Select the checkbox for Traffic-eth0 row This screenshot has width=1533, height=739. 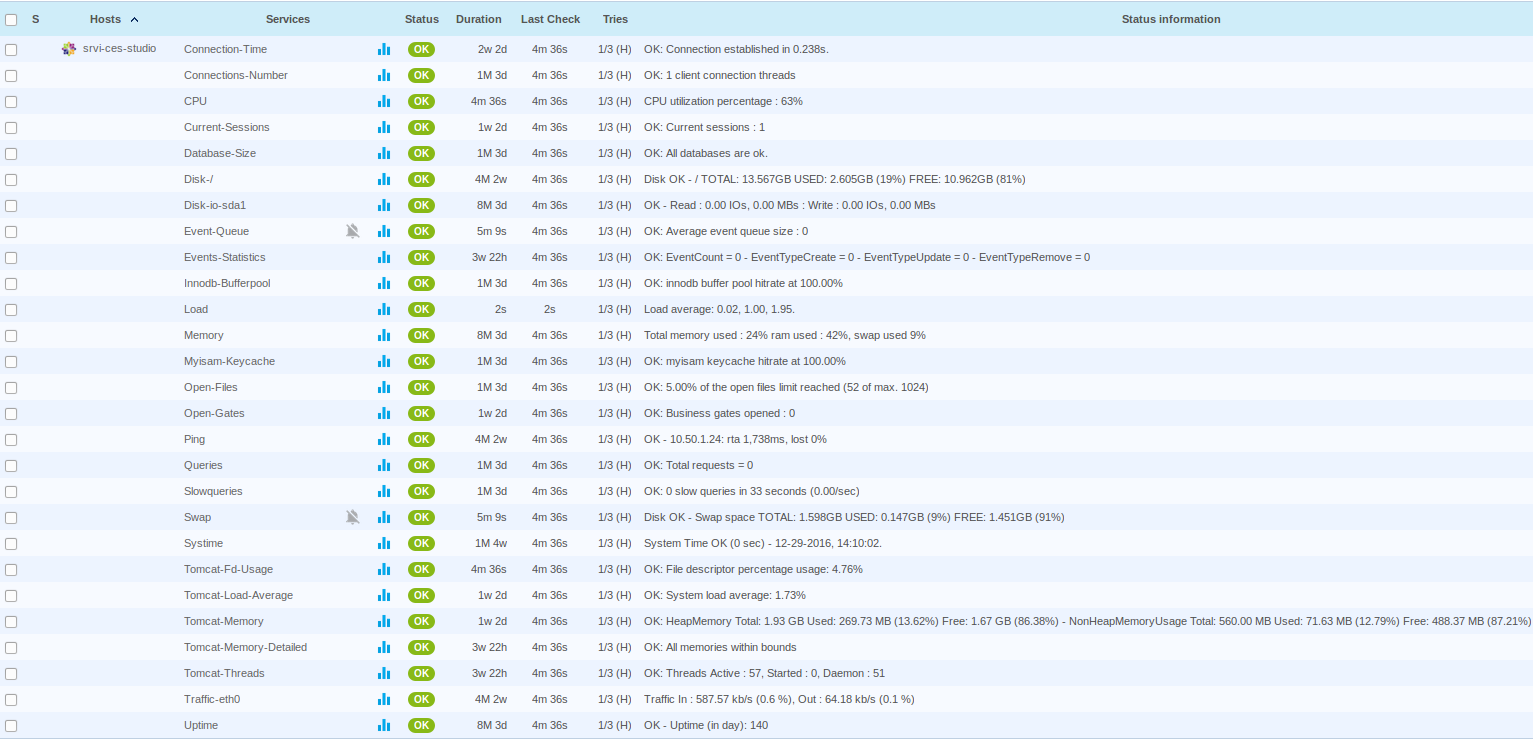(11, 700)
